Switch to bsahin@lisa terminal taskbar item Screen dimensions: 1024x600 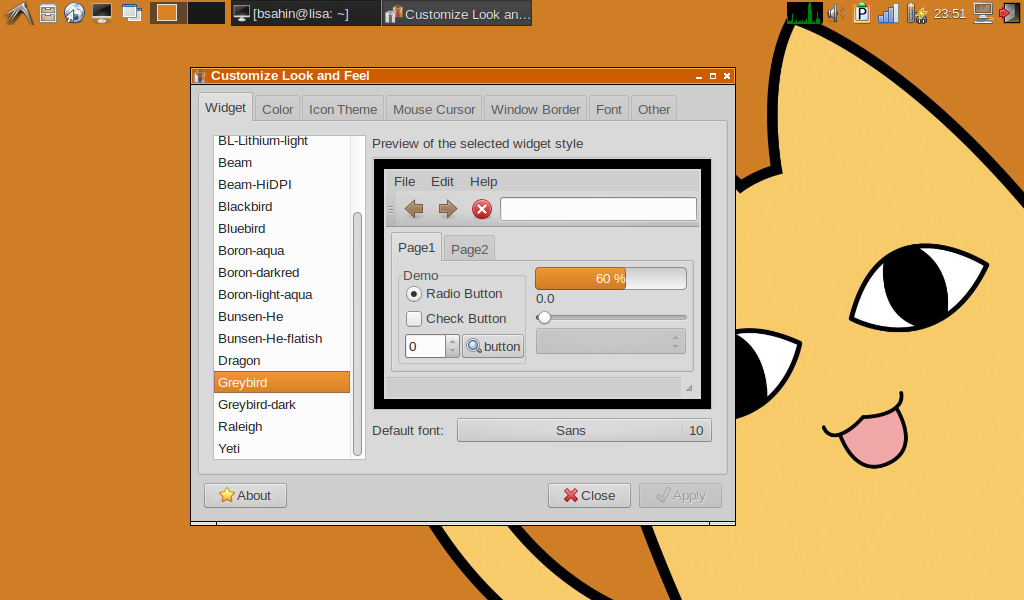305,13
